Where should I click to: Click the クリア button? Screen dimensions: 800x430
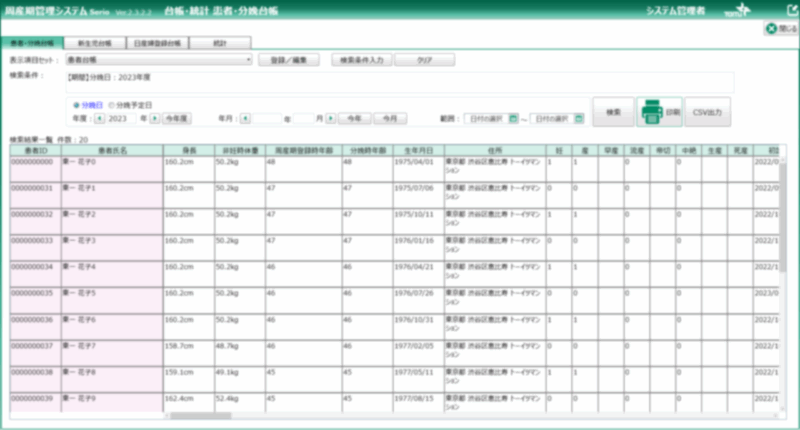pos(424,60)
